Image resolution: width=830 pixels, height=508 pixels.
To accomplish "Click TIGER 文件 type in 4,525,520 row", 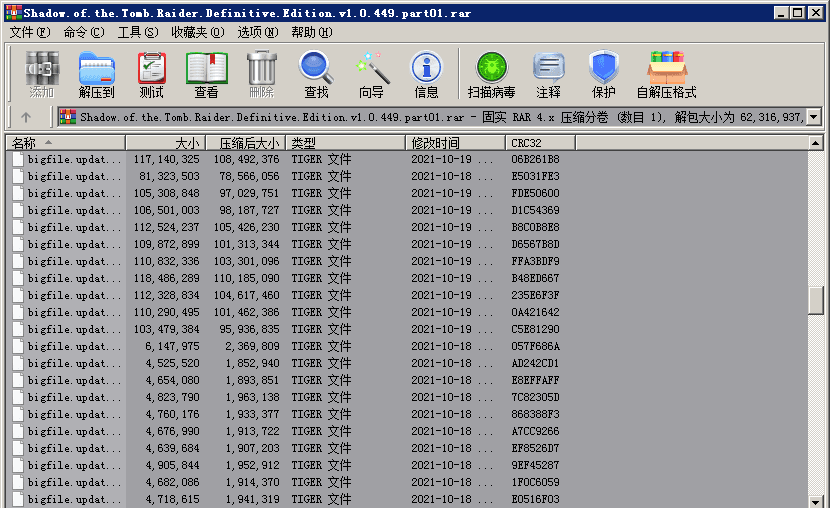I will [x=321, y=363].
